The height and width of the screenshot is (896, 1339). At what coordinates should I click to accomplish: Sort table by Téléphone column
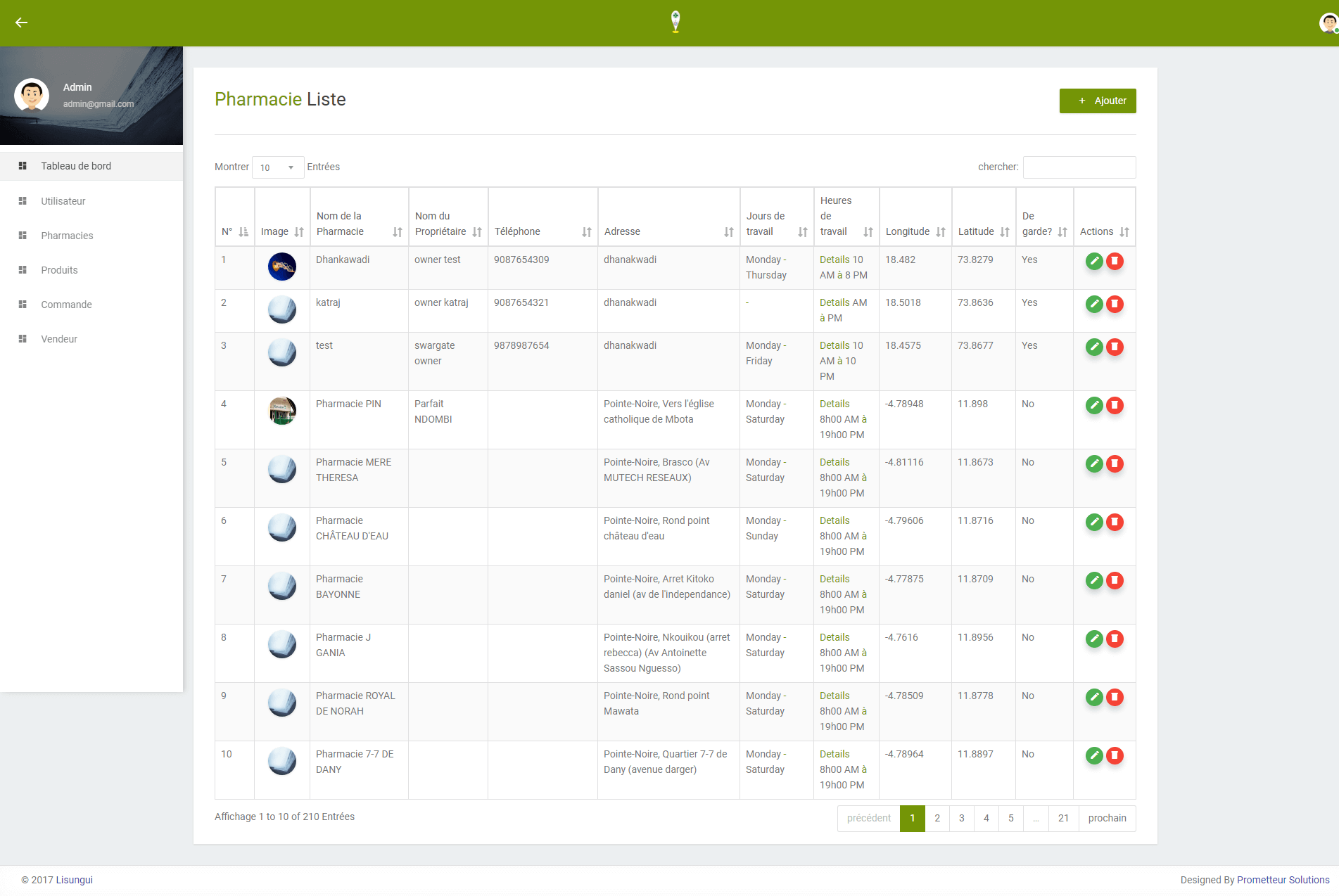542,232
